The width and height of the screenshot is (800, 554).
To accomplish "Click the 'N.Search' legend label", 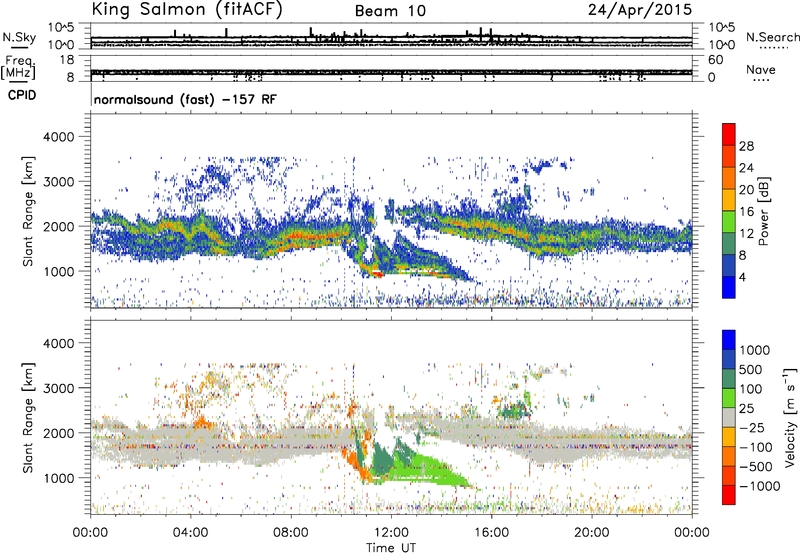I will 772,37.
